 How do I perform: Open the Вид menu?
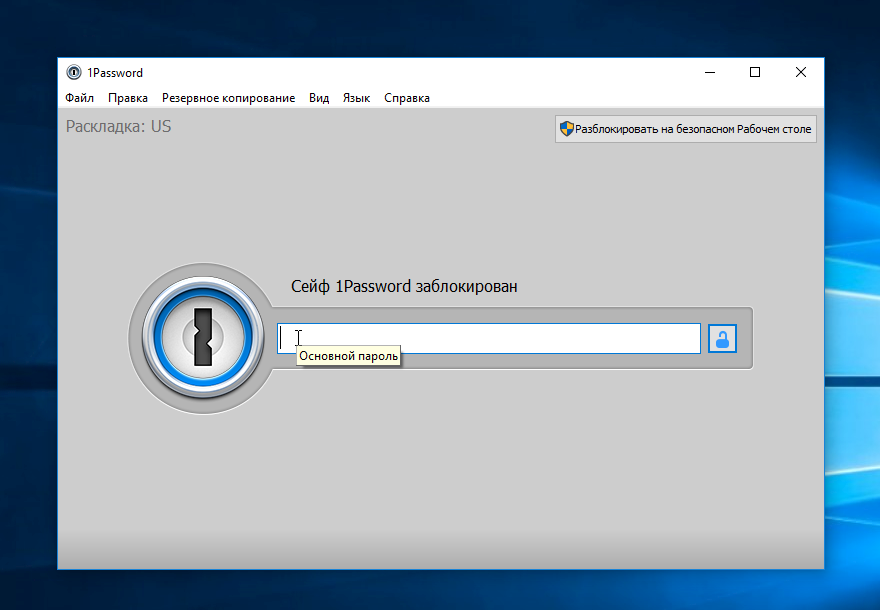click(x=319, y=98)
